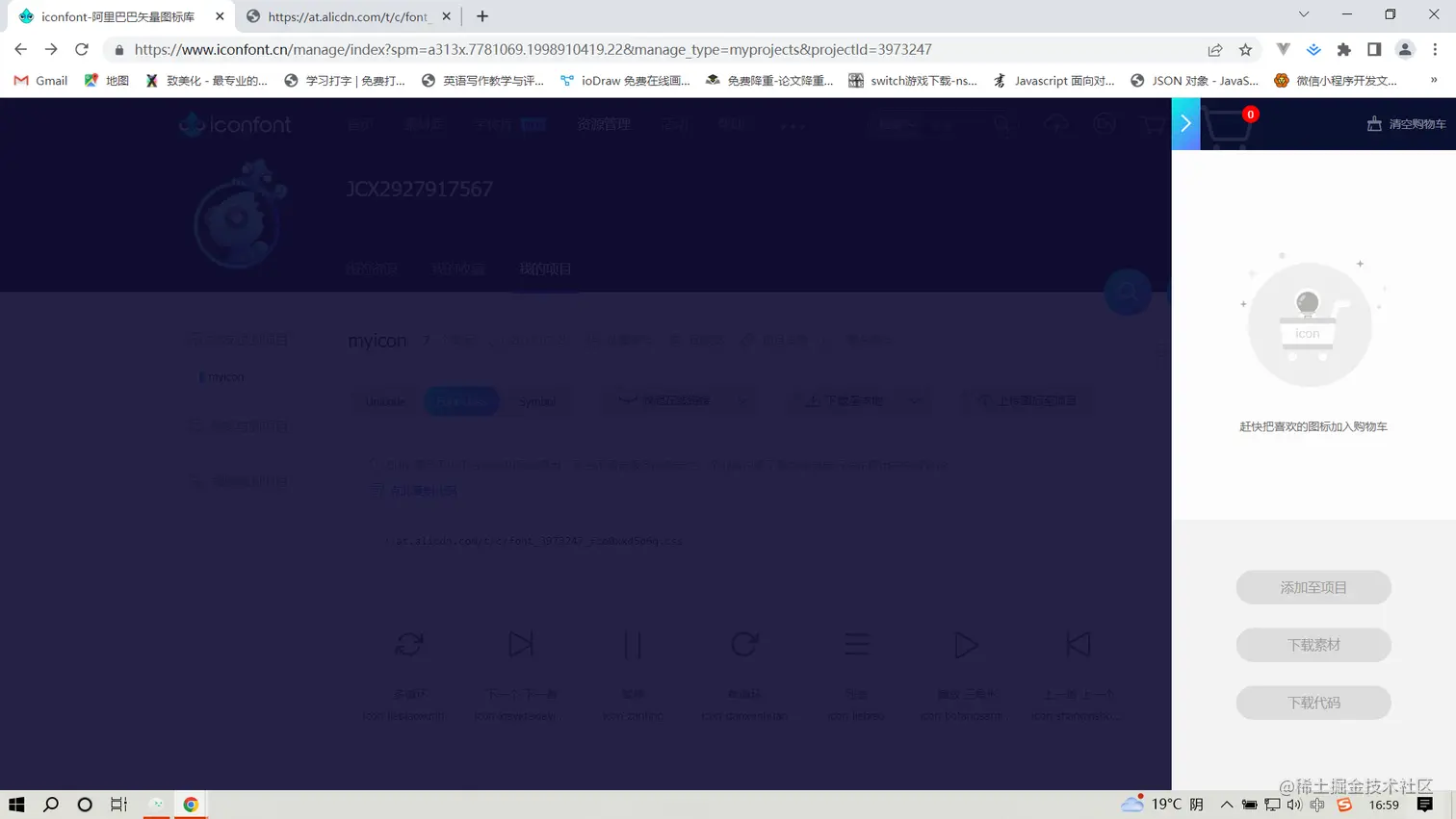Click the loop-play refresh arrows icon
Screen dimensions: 1456x819
tap(409, 644)
